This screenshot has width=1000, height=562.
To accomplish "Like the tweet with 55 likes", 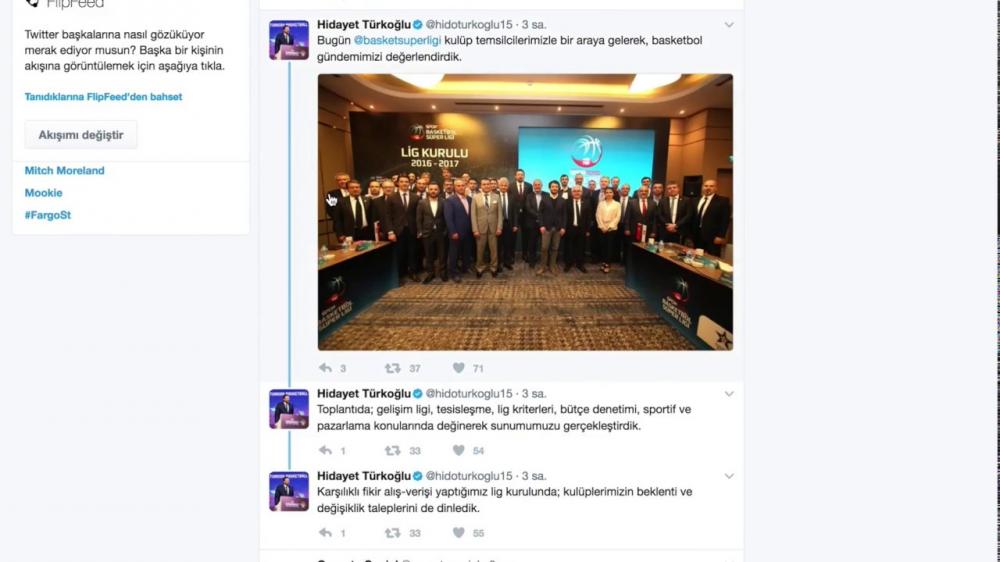I will pos(459,533).
